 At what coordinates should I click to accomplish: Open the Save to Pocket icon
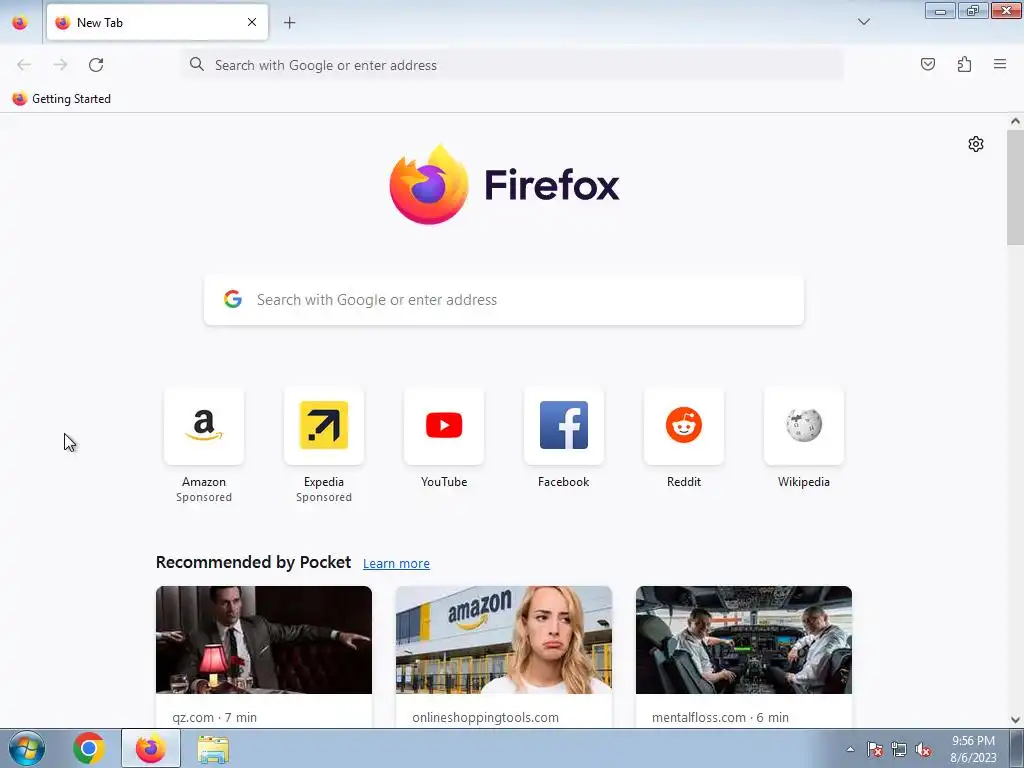point(927,64)
